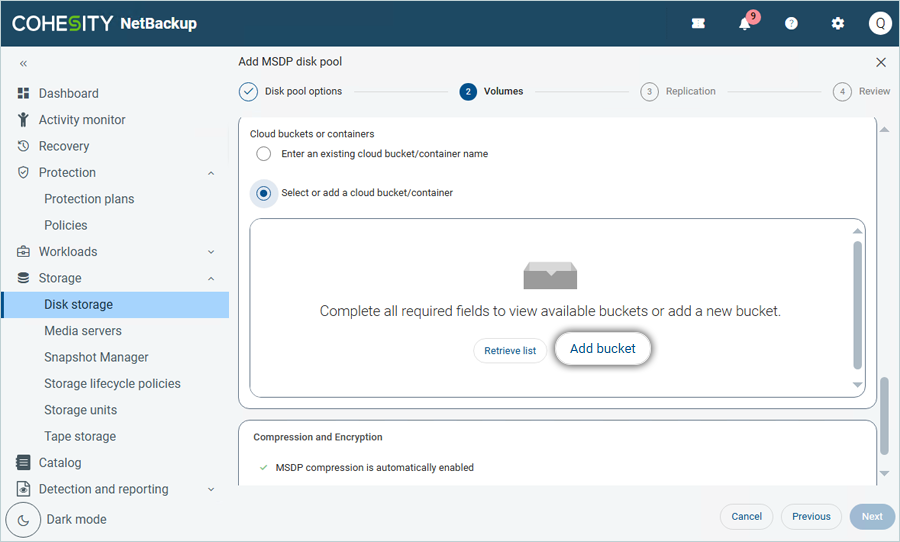Click the help question mark icon
The width and height of the screenshot is (900, 542).
tap(791, 24)
